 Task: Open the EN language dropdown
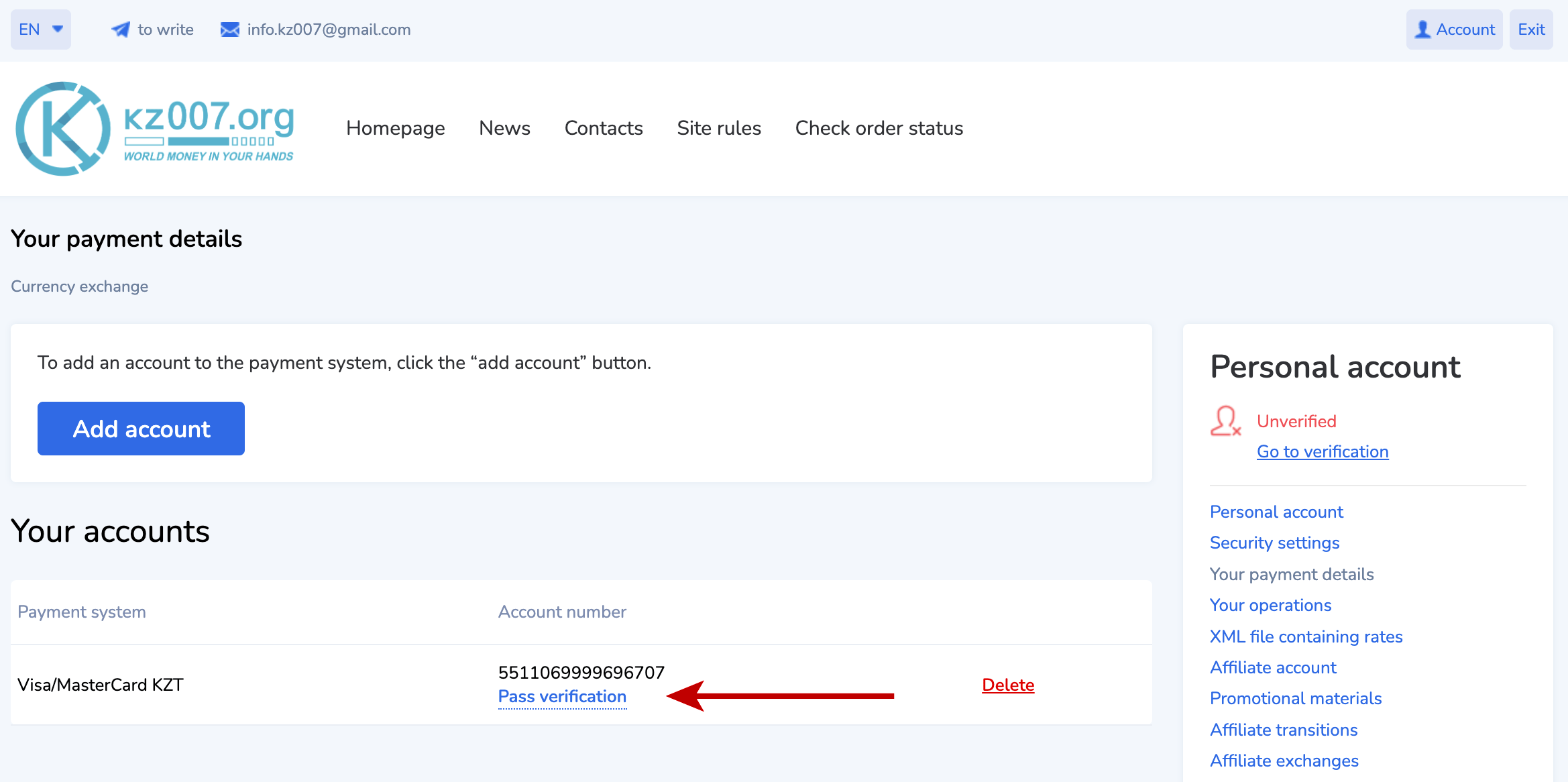pyautogui.click(x=40, y=30)
